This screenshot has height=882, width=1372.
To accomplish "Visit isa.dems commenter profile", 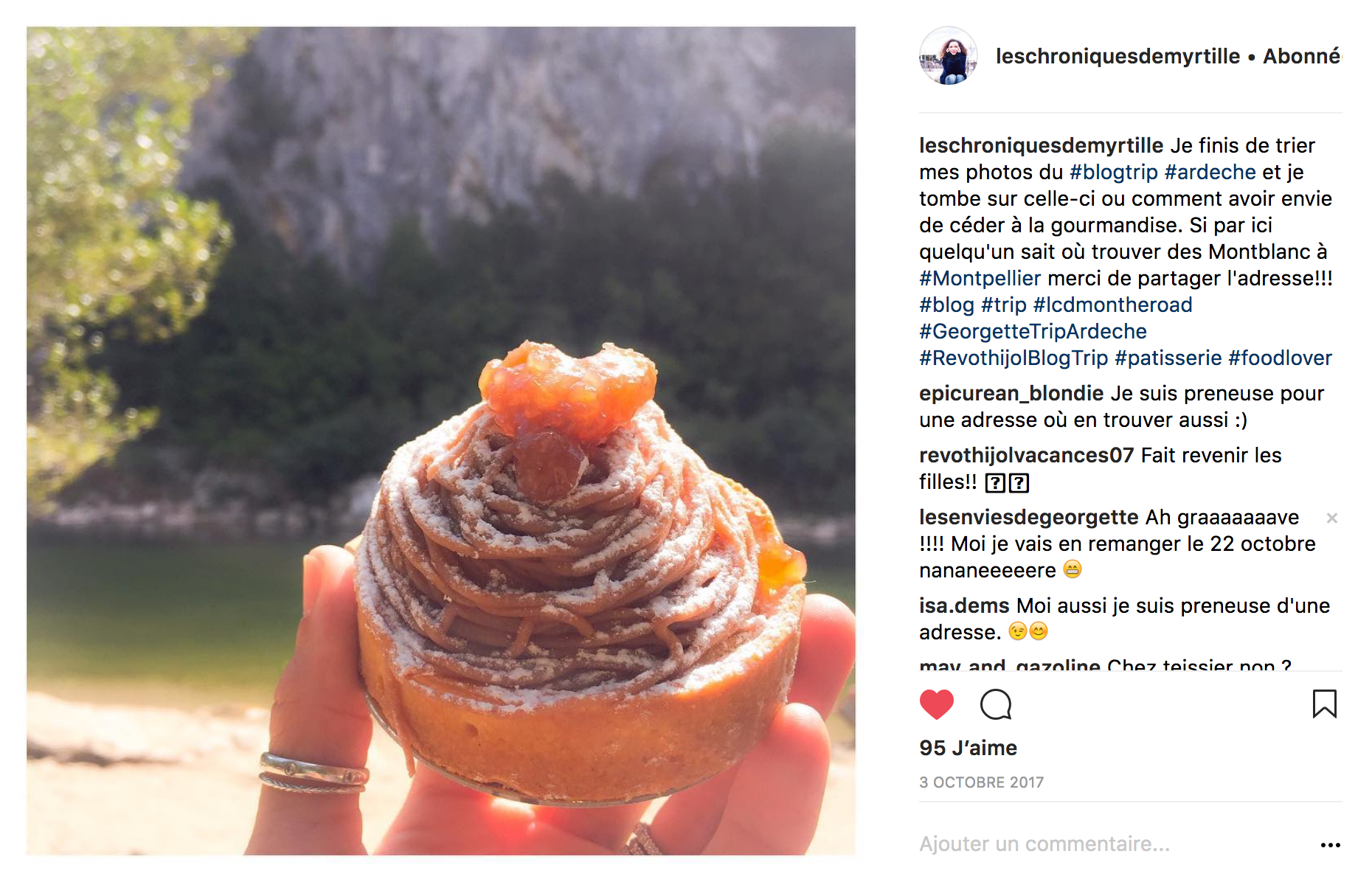I will pos(964,606).
